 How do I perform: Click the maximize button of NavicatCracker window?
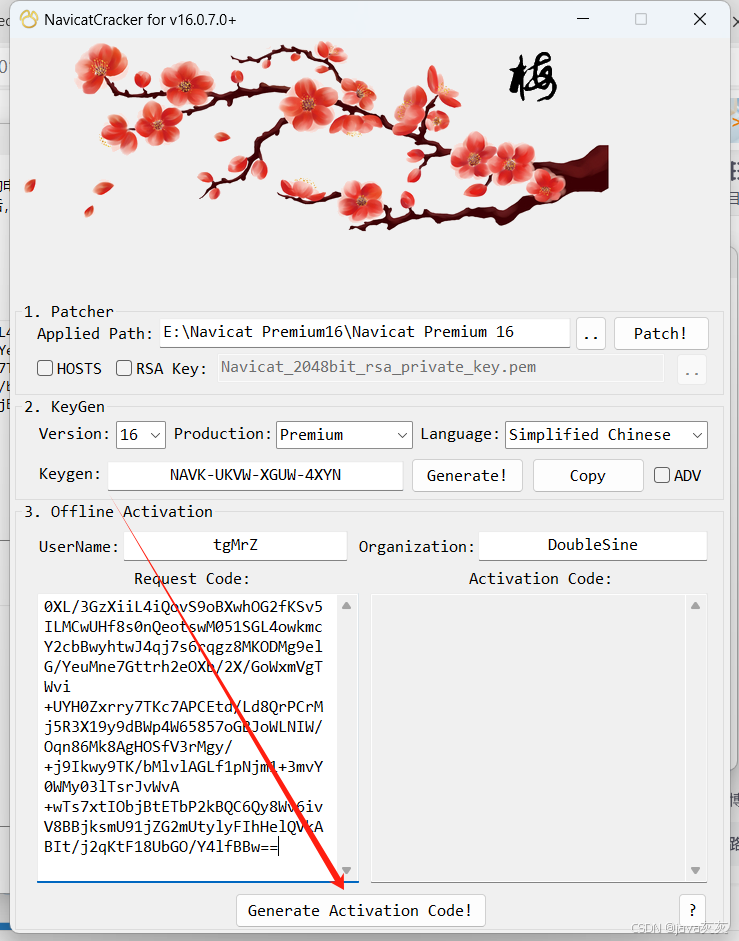point(641,19)
